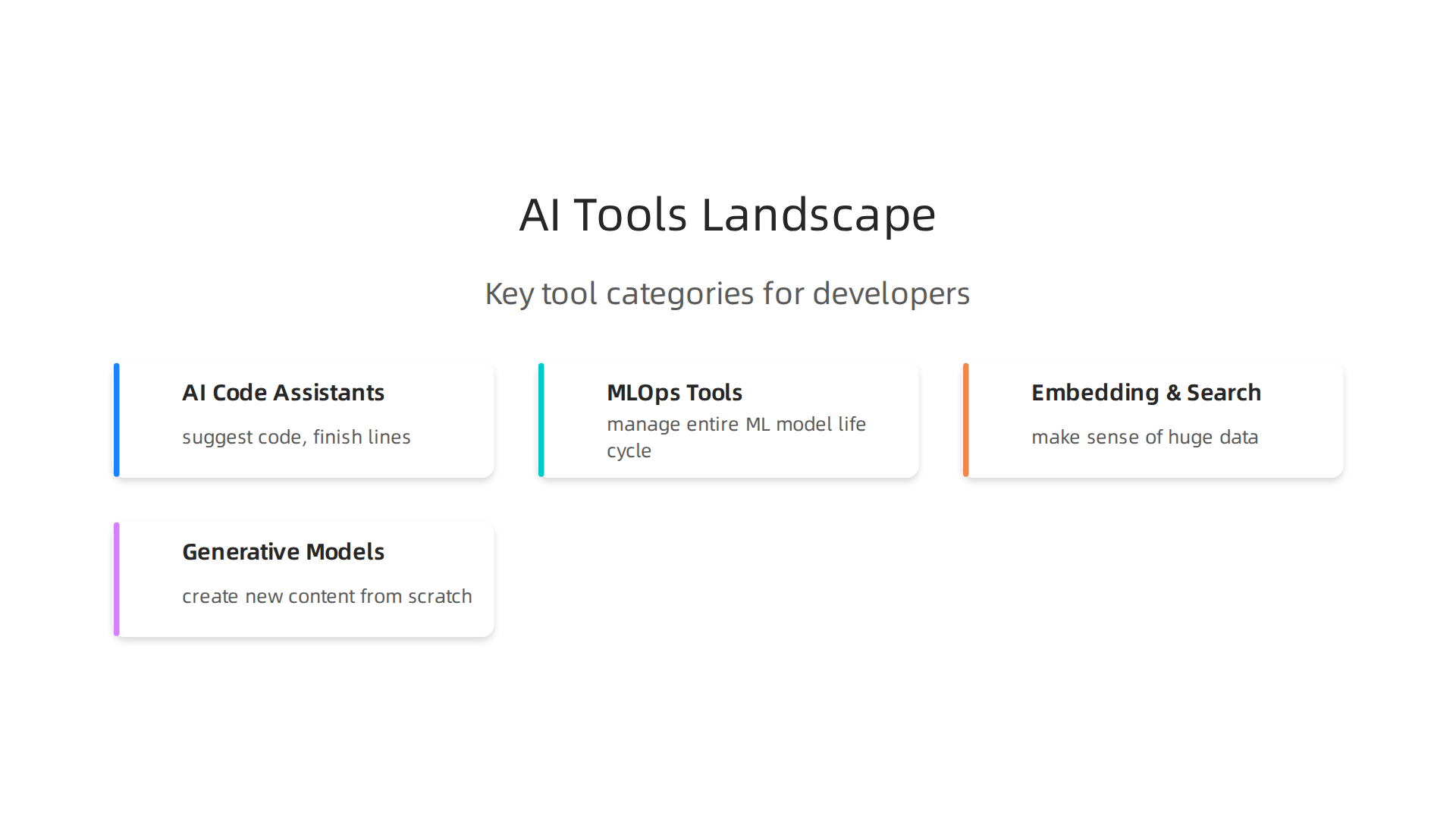Select the "Embedding & Search" card heading
Screen dimensions: 1456x819
coord(1147,393)
